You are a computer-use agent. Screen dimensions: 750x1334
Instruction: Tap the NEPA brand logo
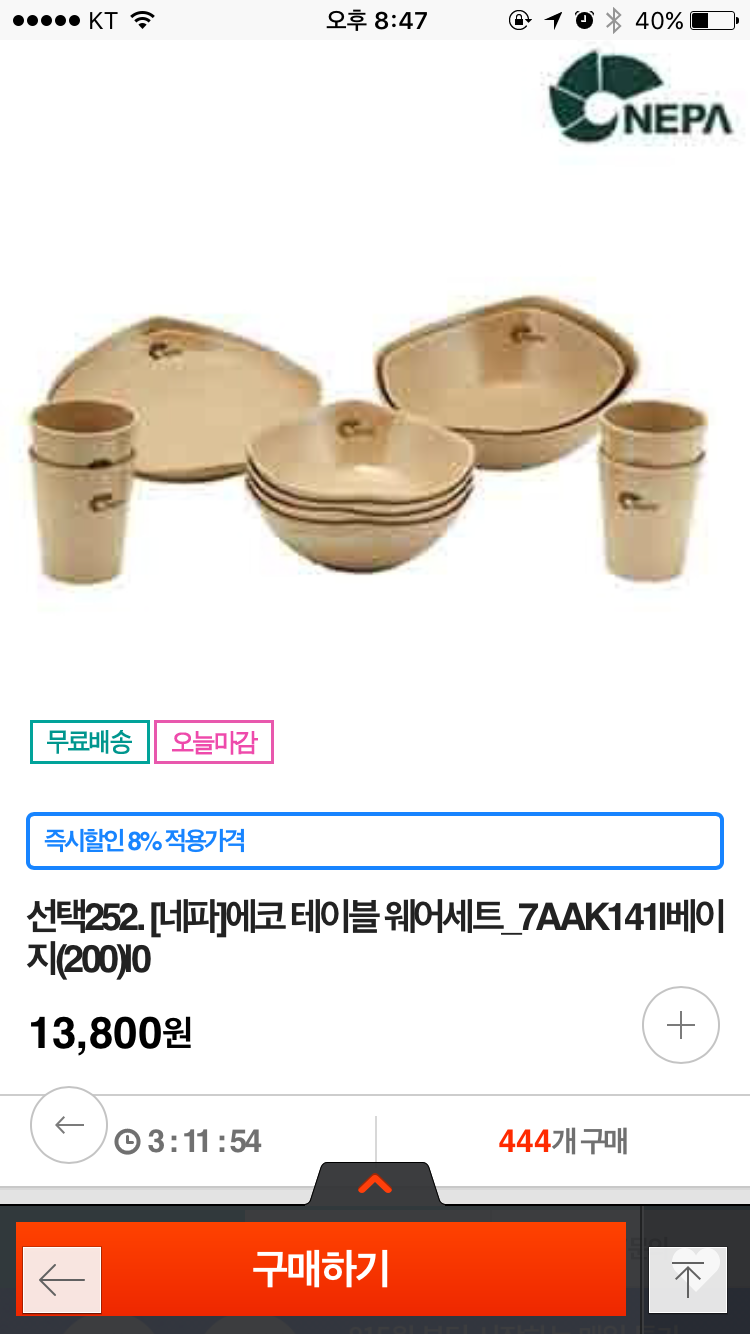point(640,95)
